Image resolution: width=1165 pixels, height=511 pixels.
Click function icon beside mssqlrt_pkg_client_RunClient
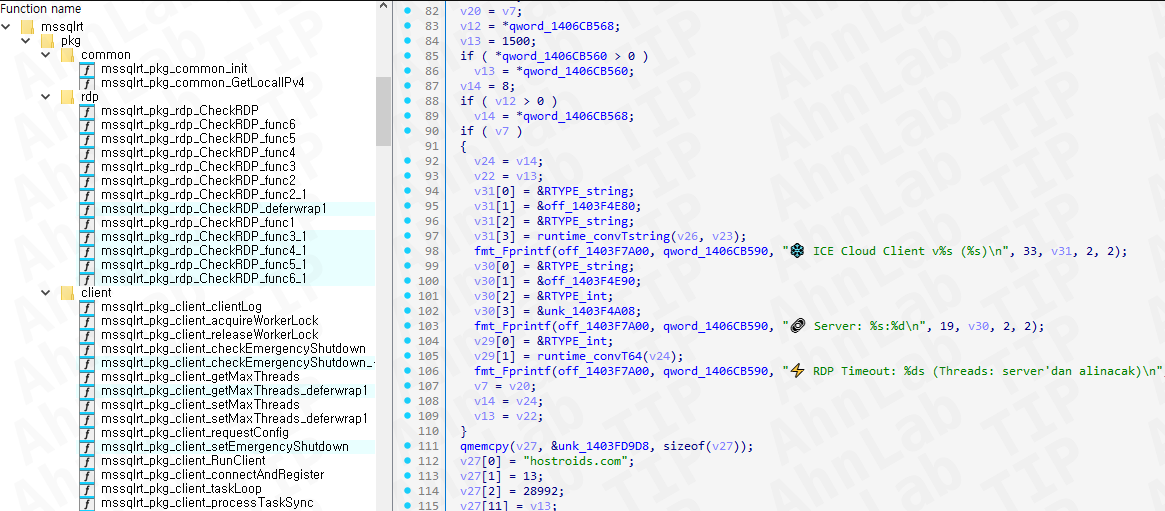pyautogui.click(x=87, y=460)
